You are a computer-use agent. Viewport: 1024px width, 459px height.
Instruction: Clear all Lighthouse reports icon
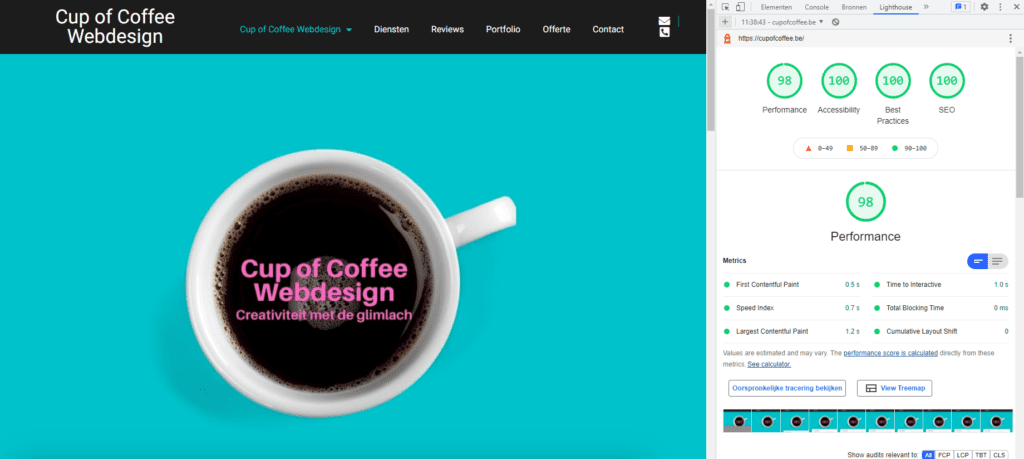click(x=835, y=22)
